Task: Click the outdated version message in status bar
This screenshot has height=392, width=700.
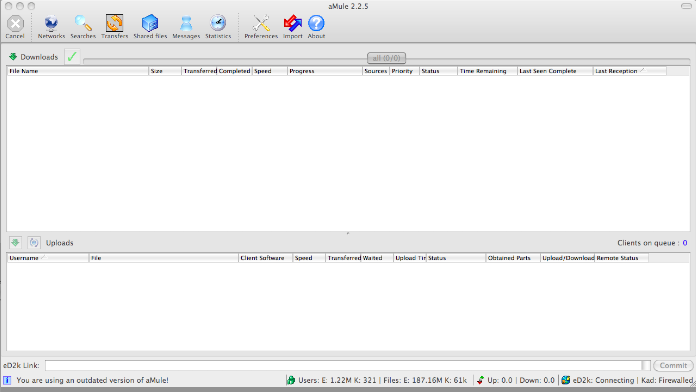Action: [x=92, y=380]
